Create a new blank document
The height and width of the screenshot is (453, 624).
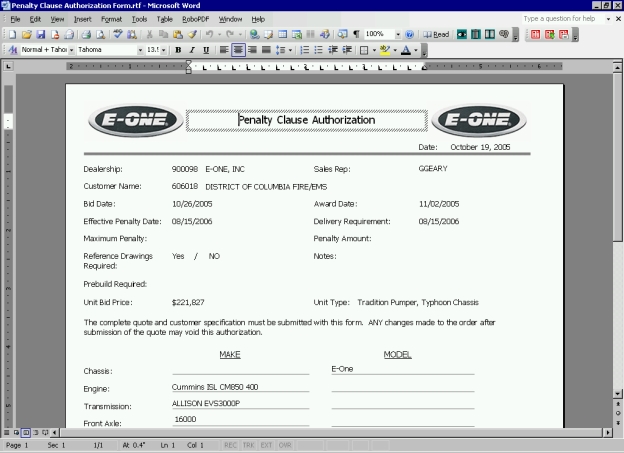[12, 35]
